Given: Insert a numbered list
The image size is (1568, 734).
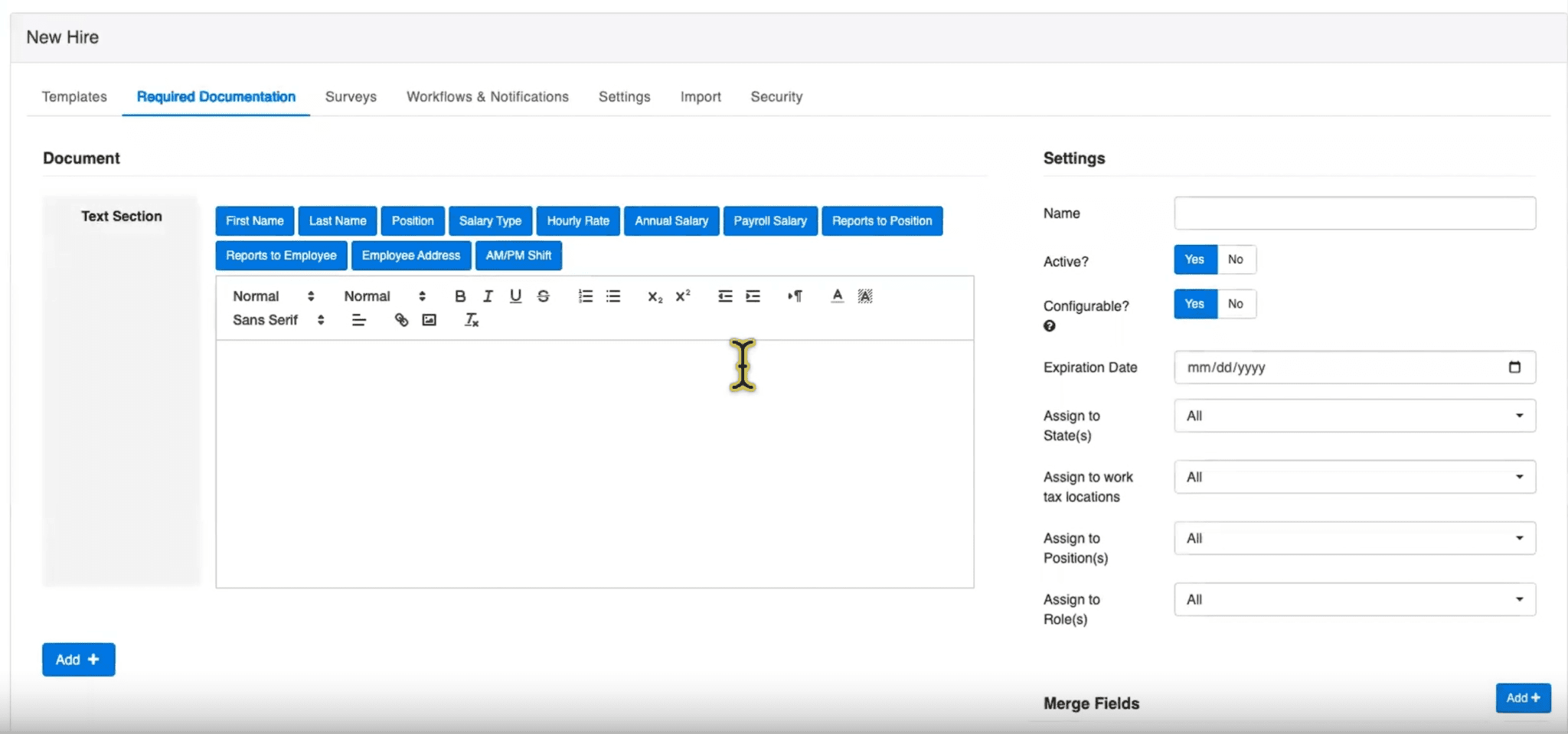Looking at the screenshot, I should tap(586, 296).
